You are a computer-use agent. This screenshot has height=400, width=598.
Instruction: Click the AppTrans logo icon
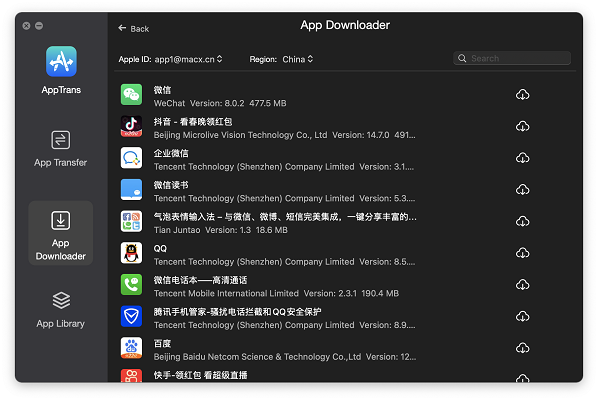(x=61, y=61)
